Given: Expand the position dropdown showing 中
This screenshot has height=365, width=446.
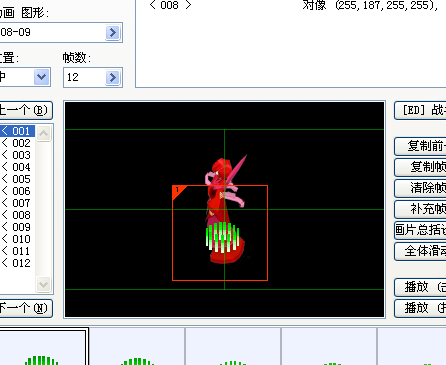Looking at the screenshot, I should pyautogui.click(x=41, y=77).
